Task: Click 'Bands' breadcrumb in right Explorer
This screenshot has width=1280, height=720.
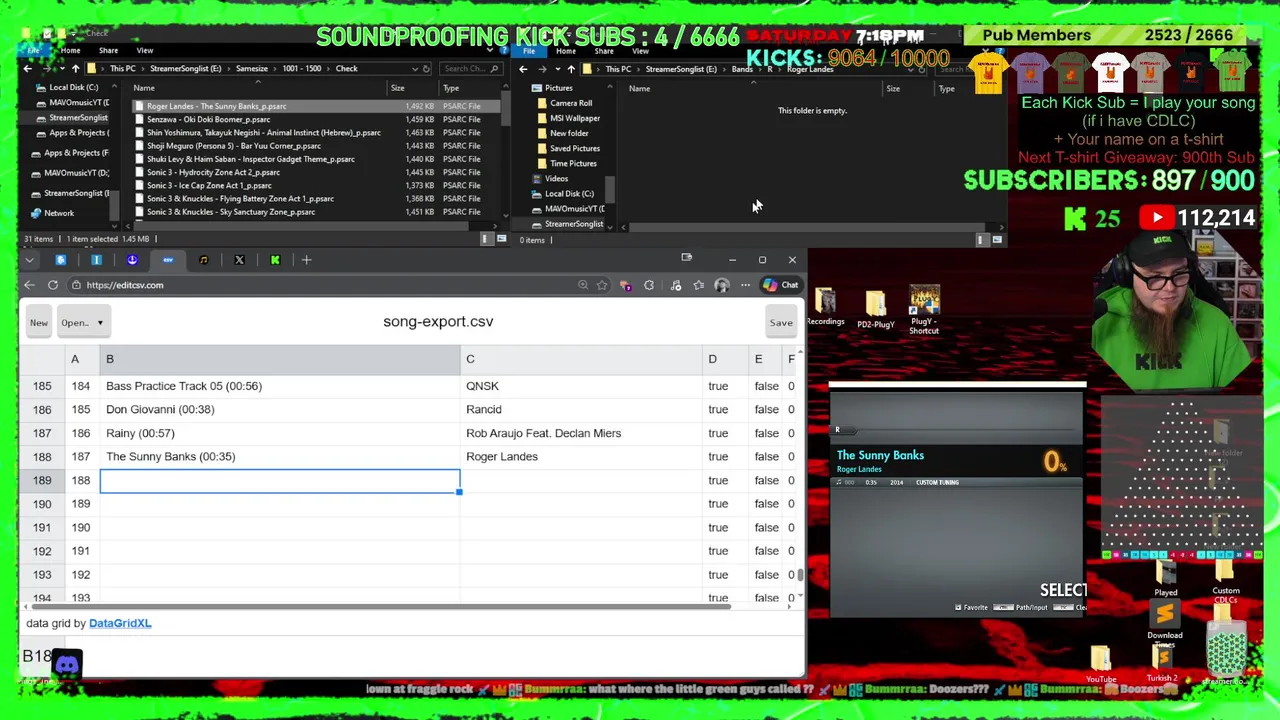Action: coord(742,69)
